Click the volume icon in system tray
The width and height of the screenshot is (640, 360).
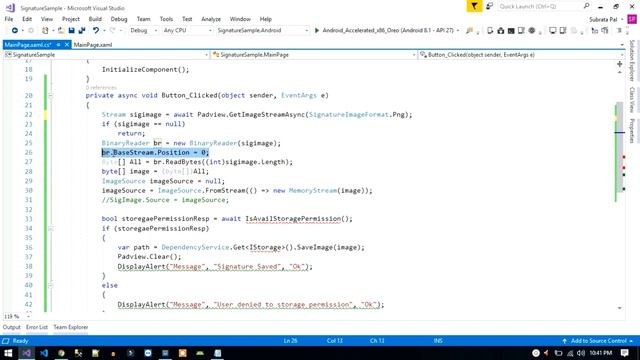tap(581, 353)
